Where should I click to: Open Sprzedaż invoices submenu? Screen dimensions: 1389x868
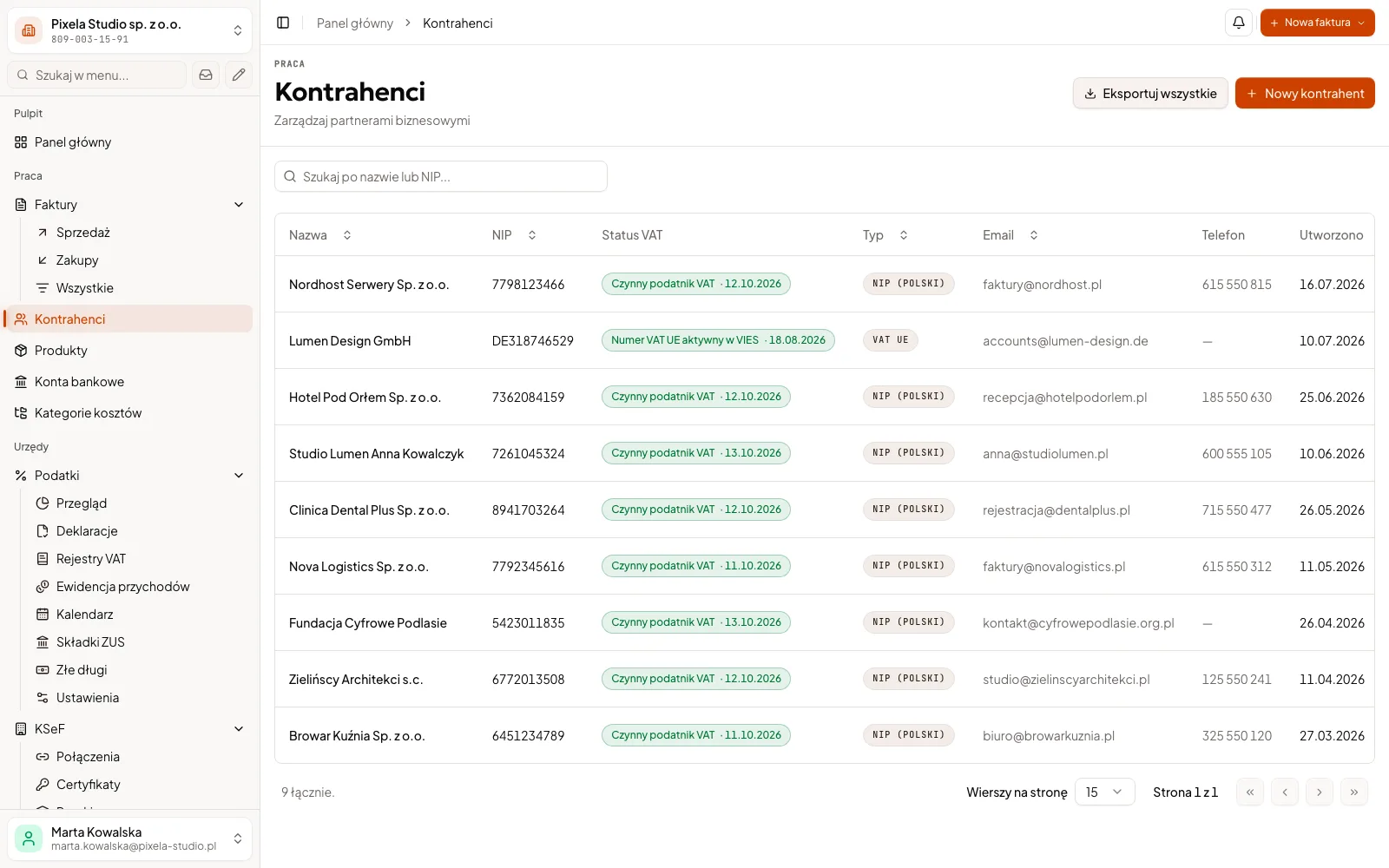point(141,233)
